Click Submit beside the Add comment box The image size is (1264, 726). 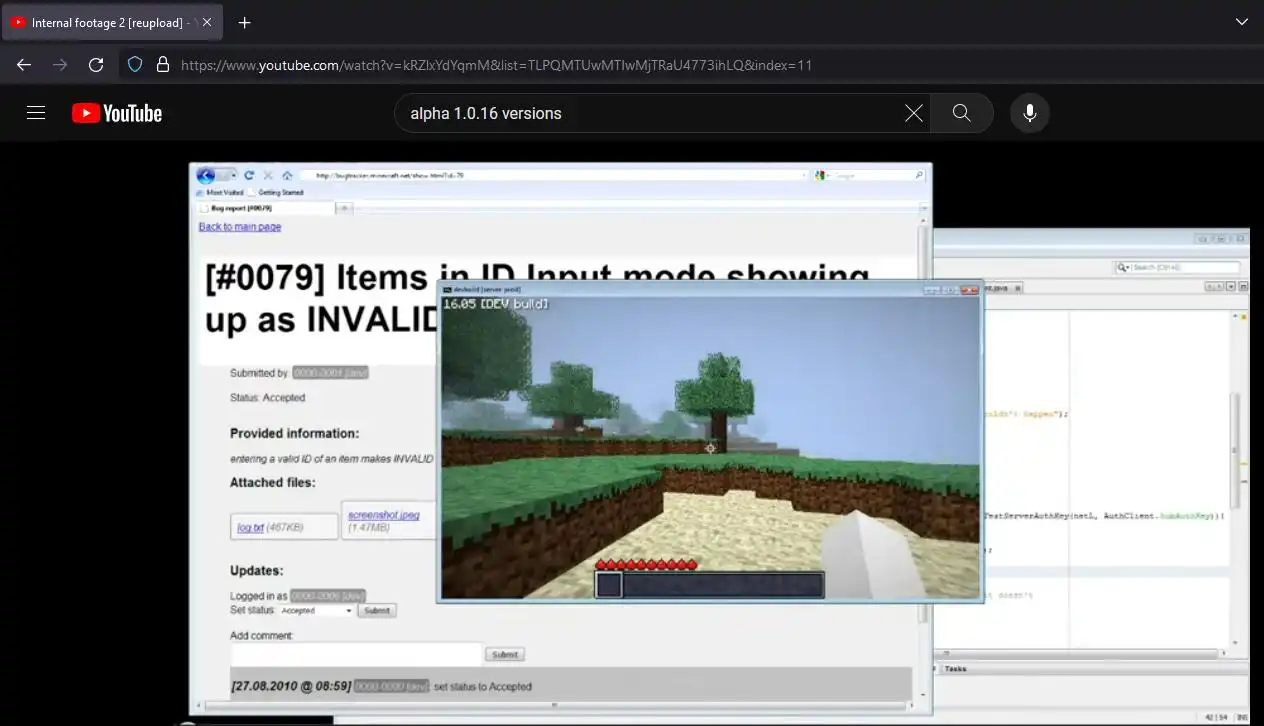point(504,654)
